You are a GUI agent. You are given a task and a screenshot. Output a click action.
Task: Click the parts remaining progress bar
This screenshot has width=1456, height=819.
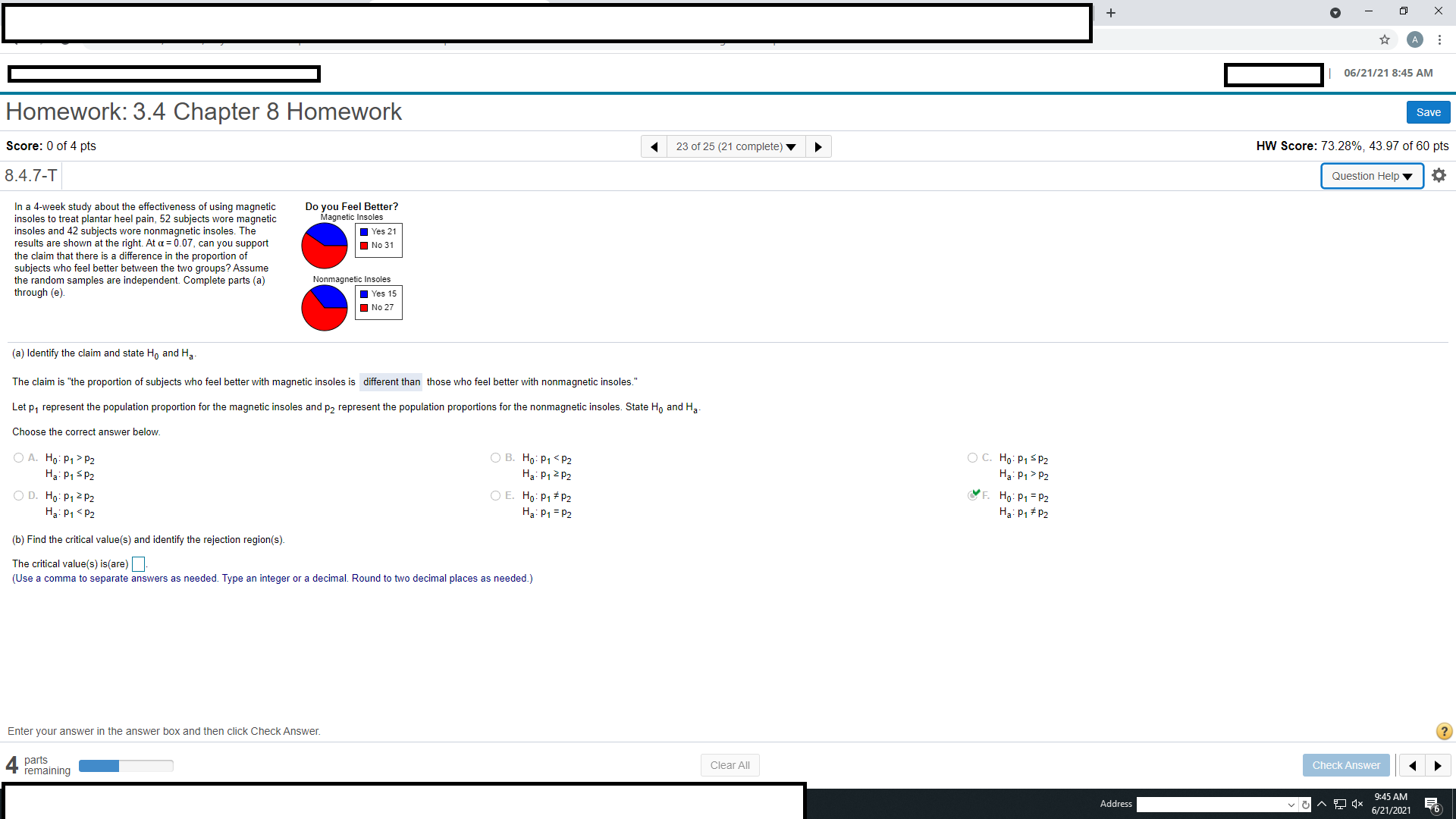click(x=126, y=766)
